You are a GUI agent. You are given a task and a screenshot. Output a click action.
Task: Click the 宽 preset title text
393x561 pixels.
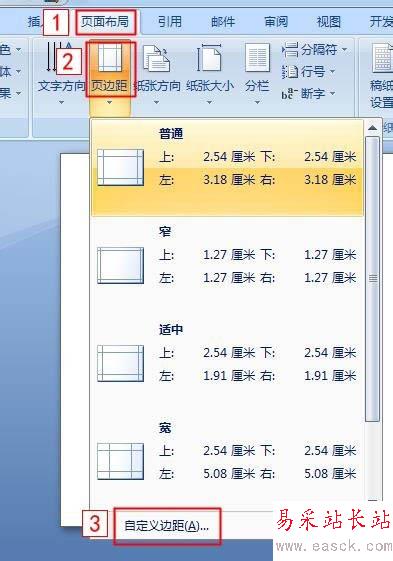tap(165, 428)
